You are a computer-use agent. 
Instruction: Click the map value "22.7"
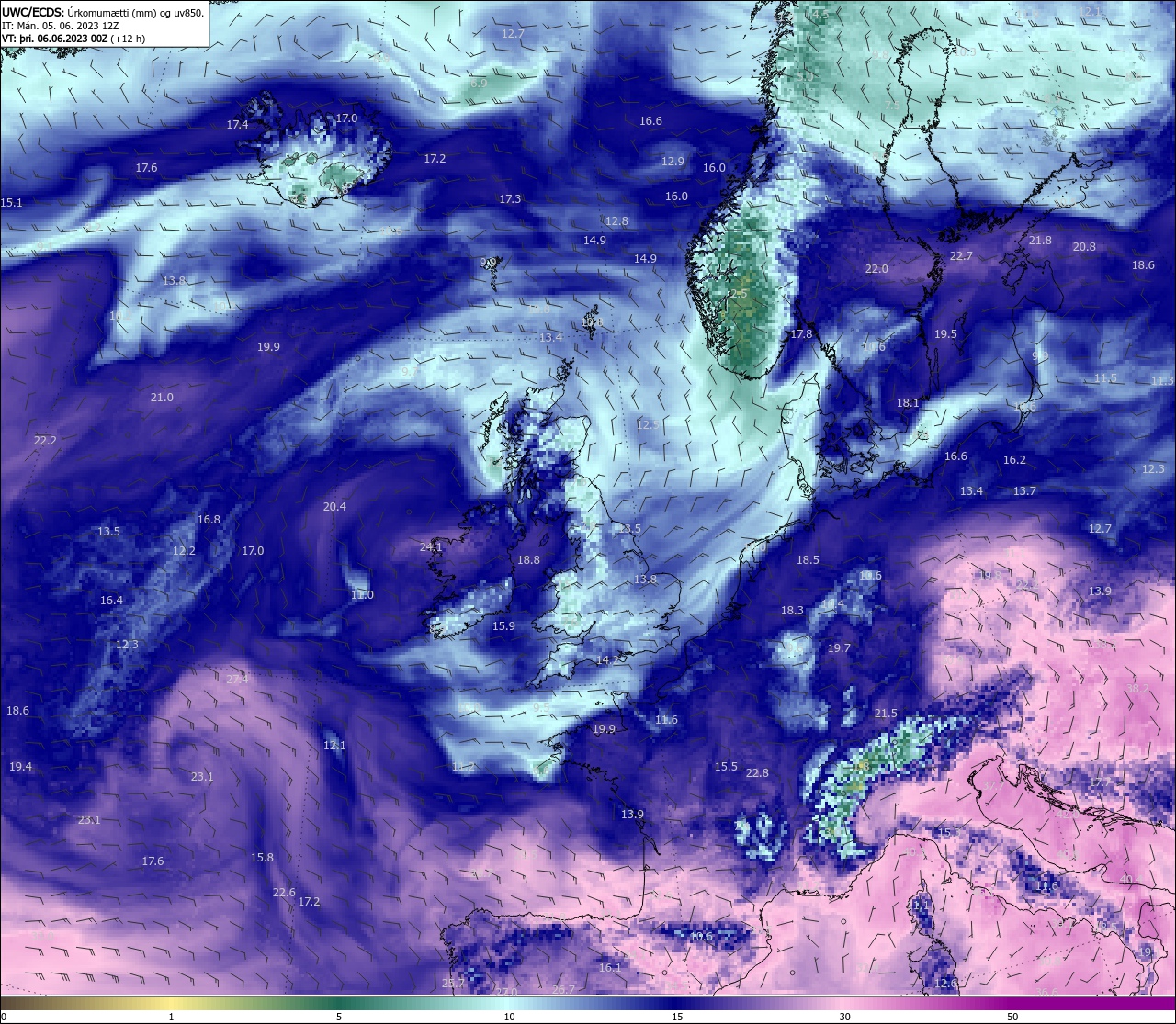(x=960, y=255)
